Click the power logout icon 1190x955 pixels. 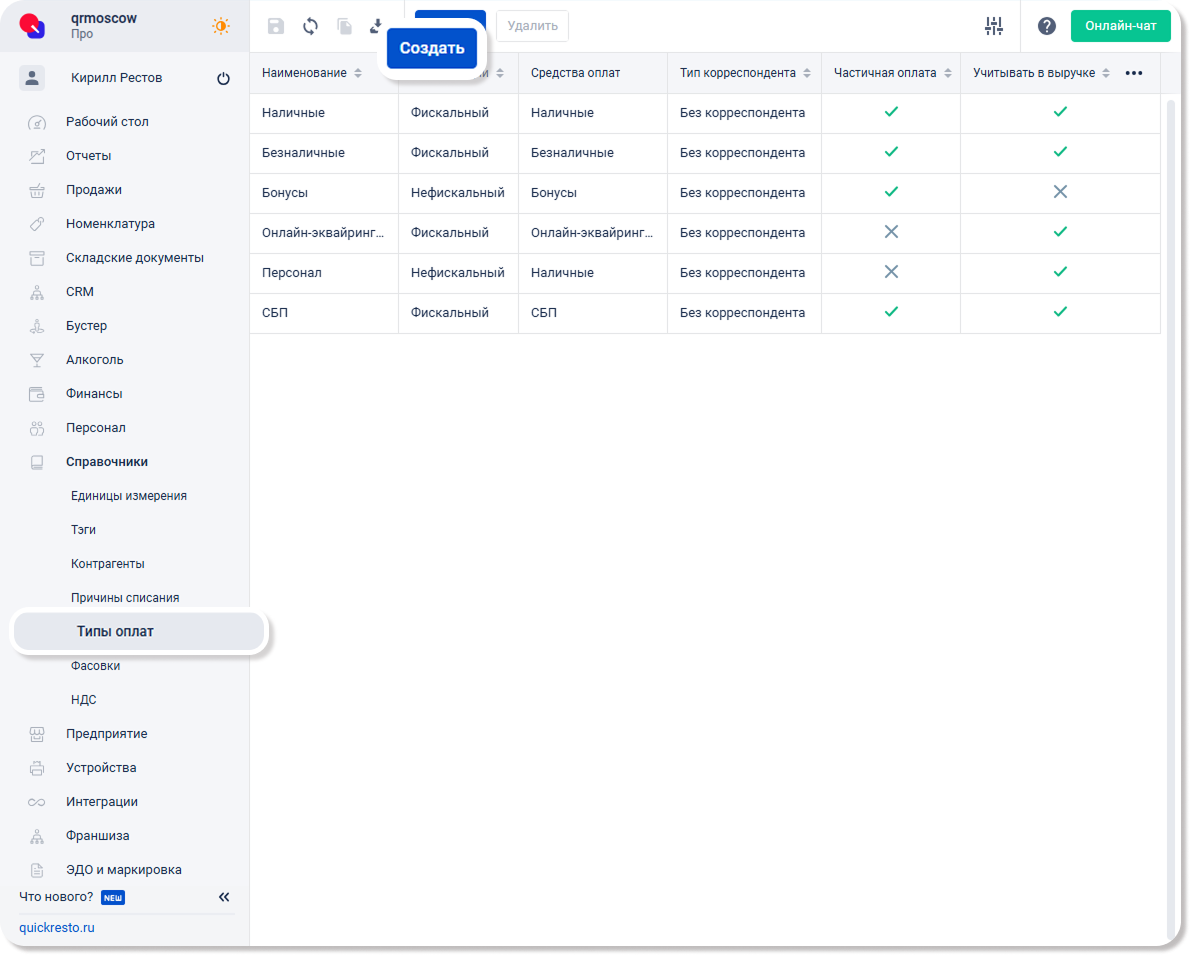(x=223, y=79)
